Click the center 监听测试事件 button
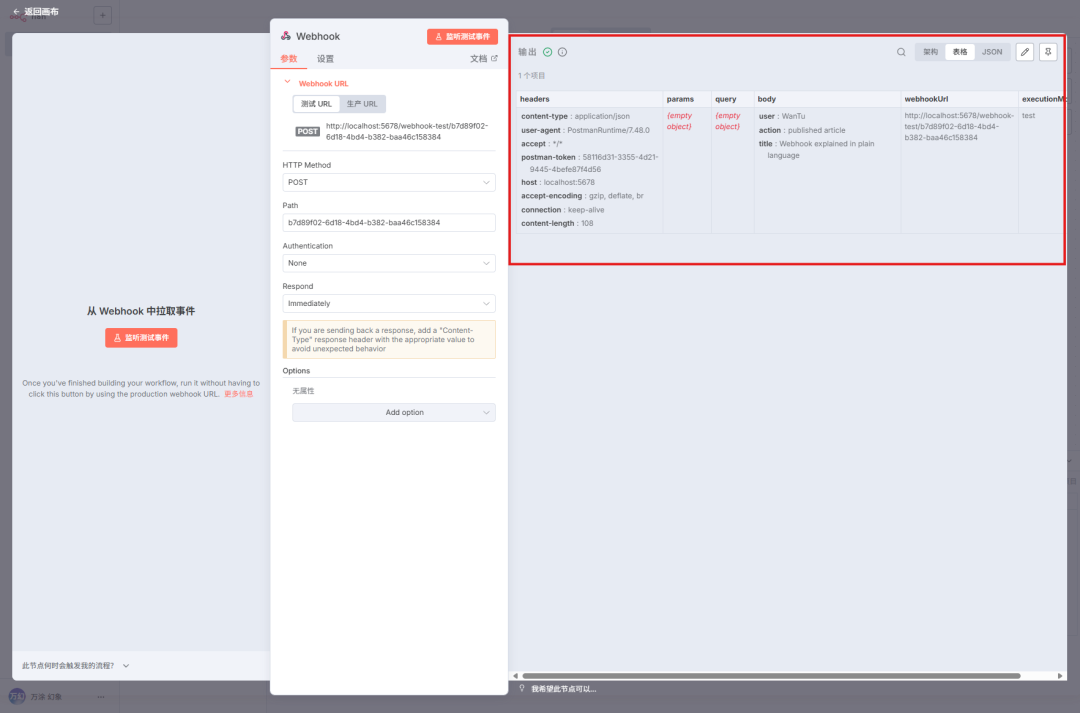This screenshot has width=1080, height=713. (141, 338)
